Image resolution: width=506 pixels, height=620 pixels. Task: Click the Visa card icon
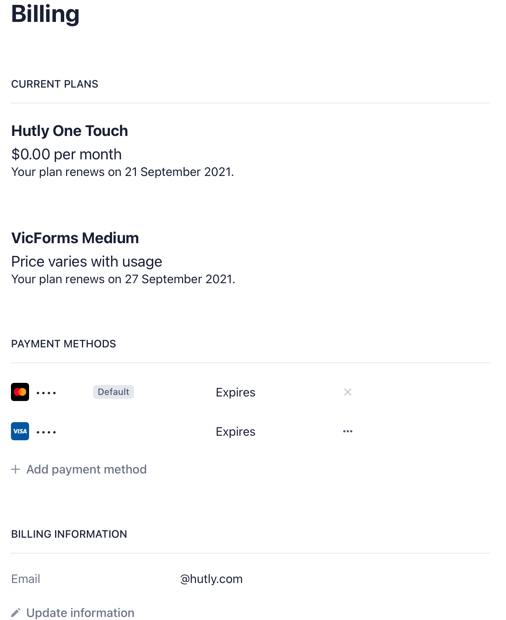[x=20, y=431]
